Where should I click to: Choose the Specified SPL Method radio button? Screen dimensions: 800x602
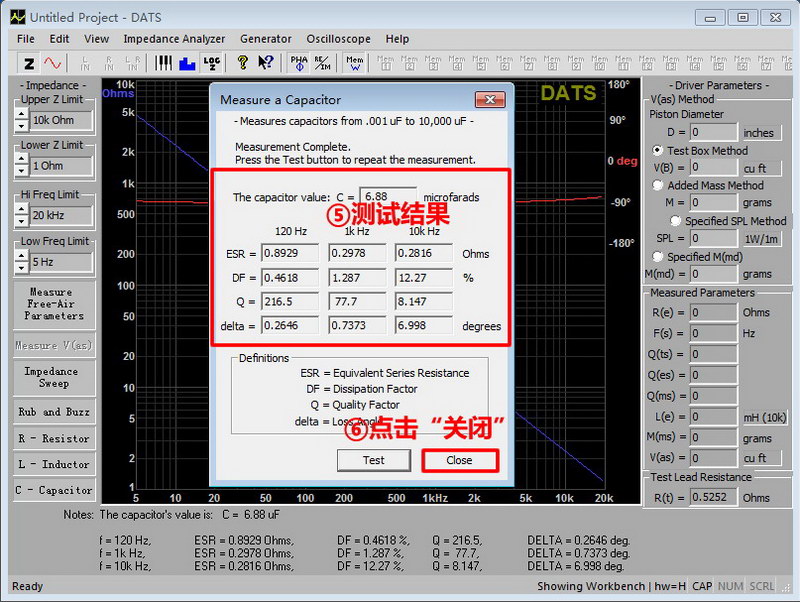point(676,221)
